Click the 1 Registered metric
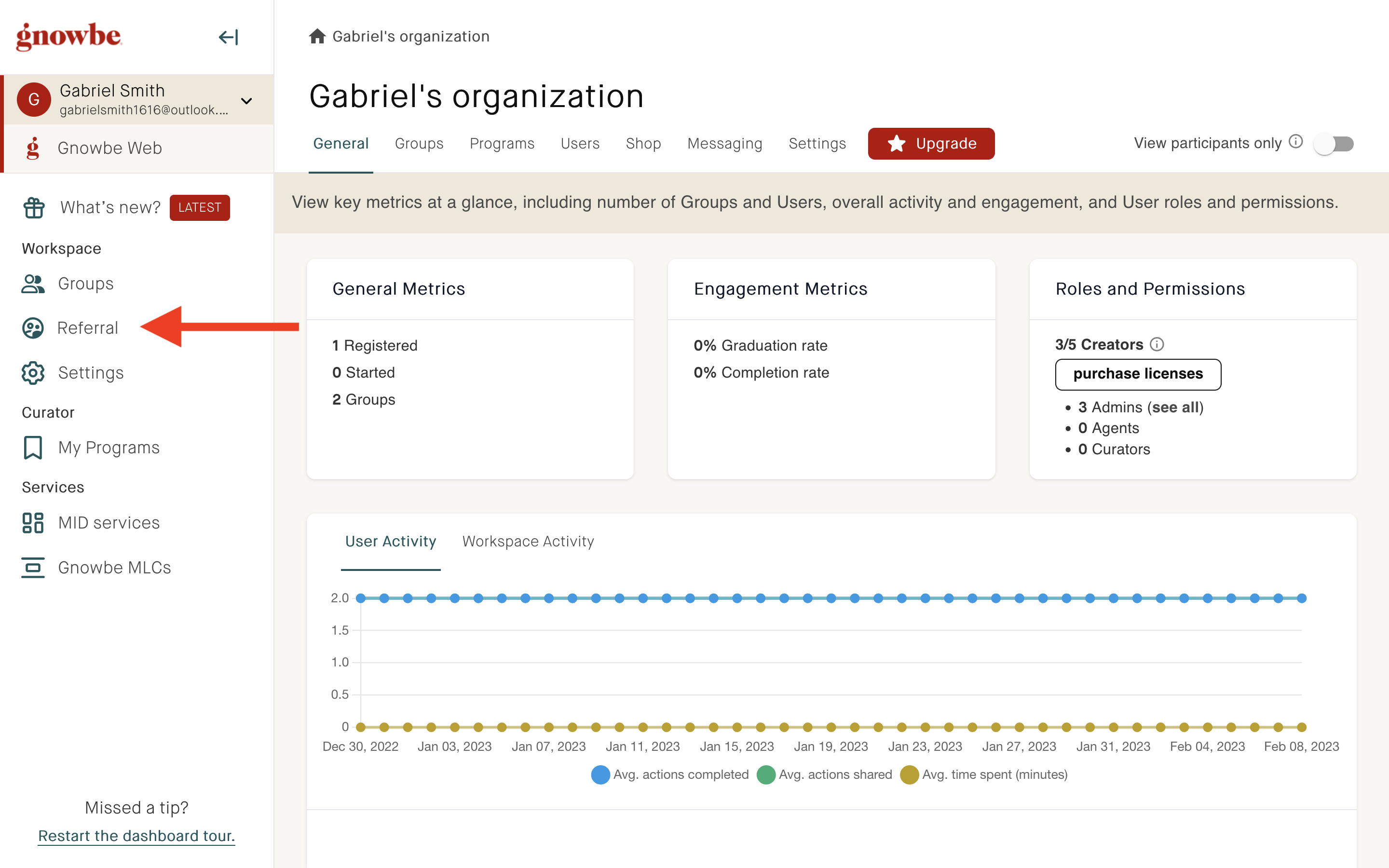The image size is (1389, 868). pos(375,346)
